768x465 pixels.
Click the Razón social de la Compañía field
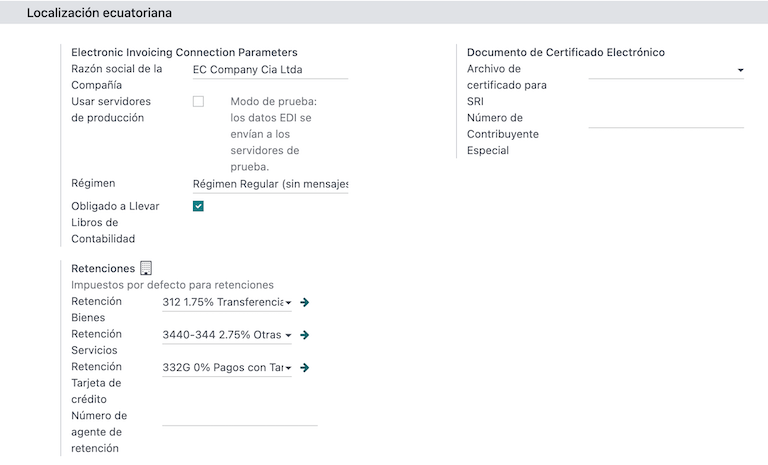pyautogui.click(x=270, y=70)
